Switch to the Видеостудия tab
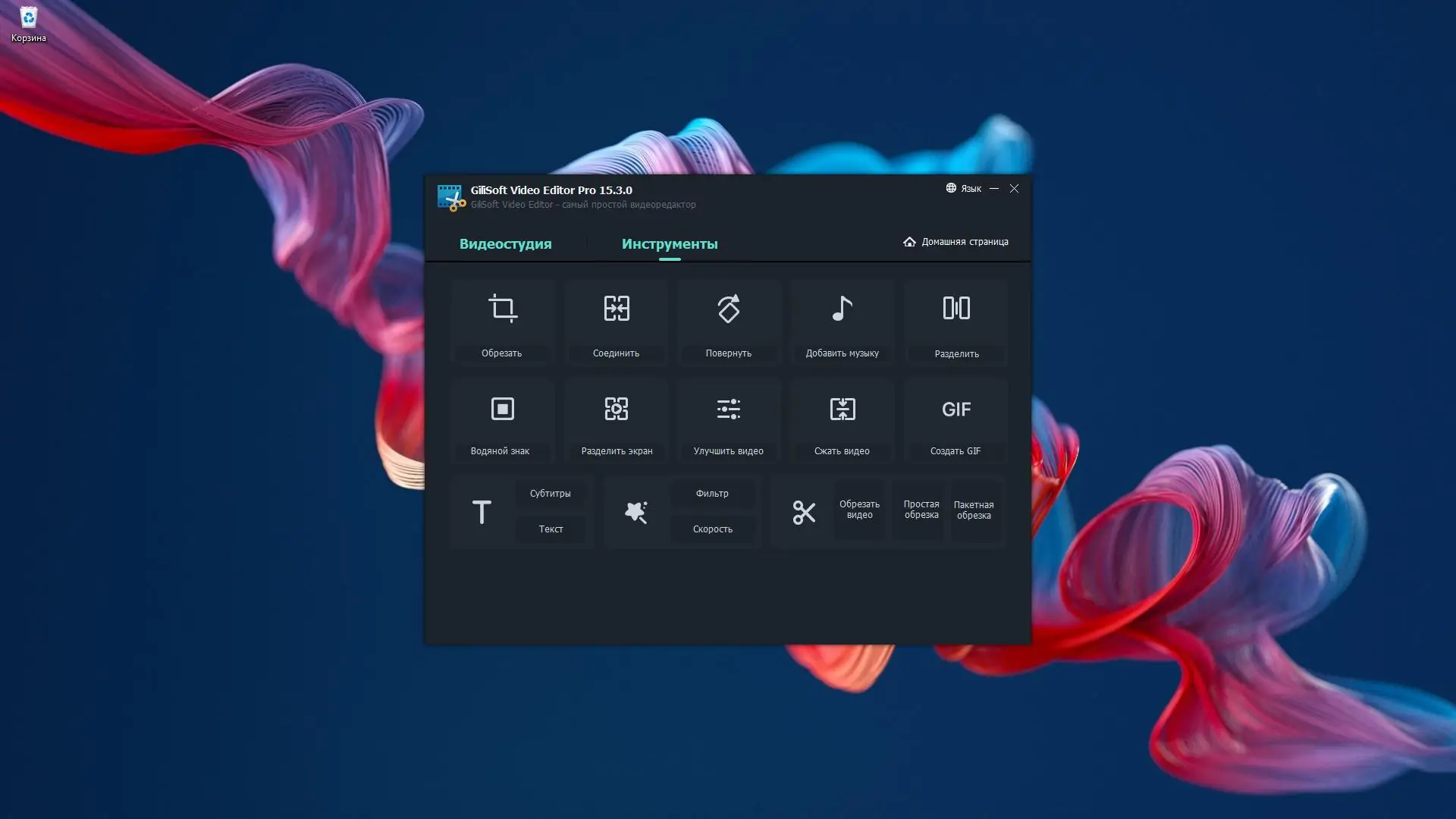 [505, 244]
